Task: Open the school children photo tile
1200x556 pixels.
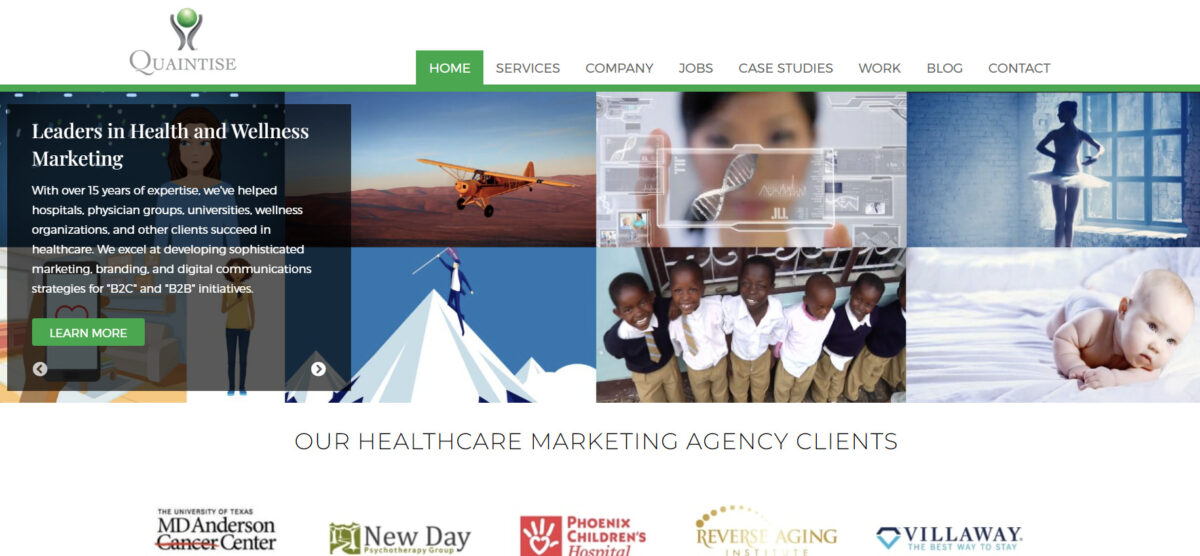Action: tap(751, 325)
